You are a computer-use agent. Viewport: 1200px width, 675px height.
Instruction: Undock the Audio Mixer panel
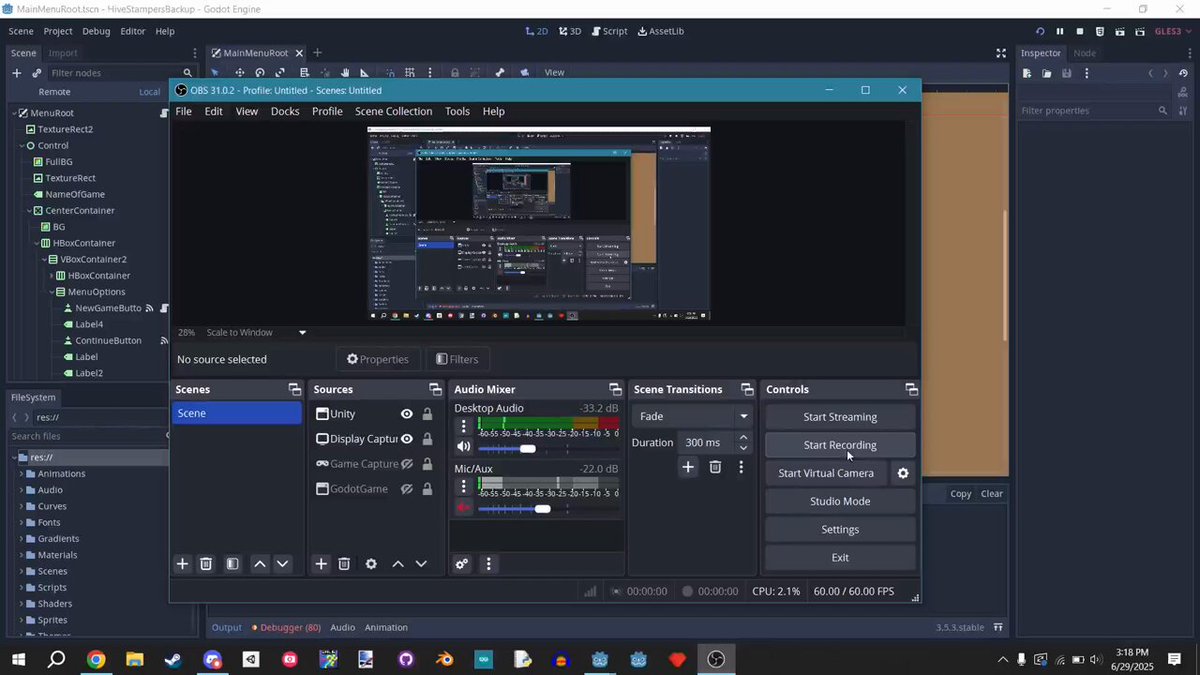point(615,389)
